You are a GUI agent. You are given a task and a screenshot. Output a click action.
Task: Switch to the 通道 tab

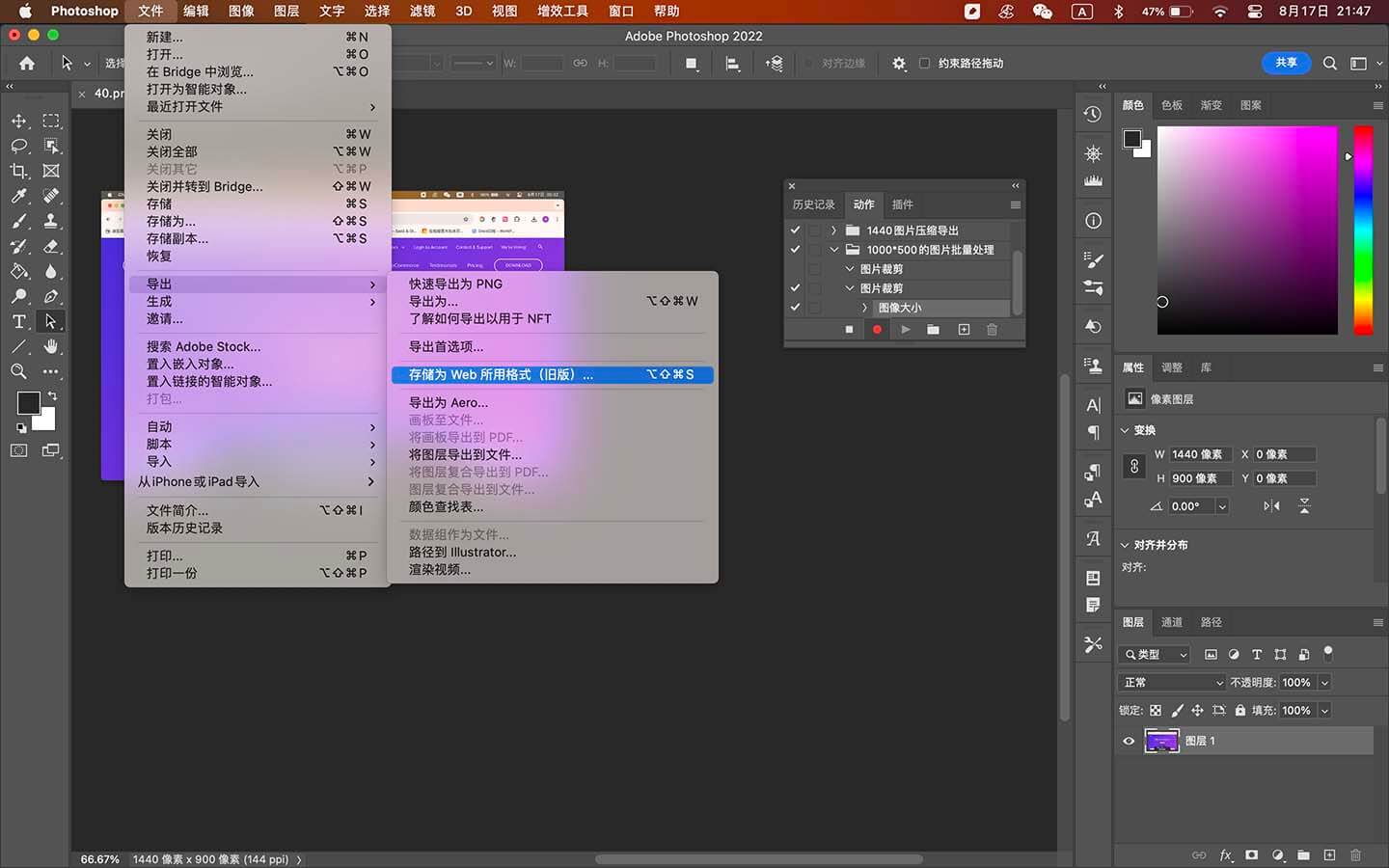click(1172, 622)
